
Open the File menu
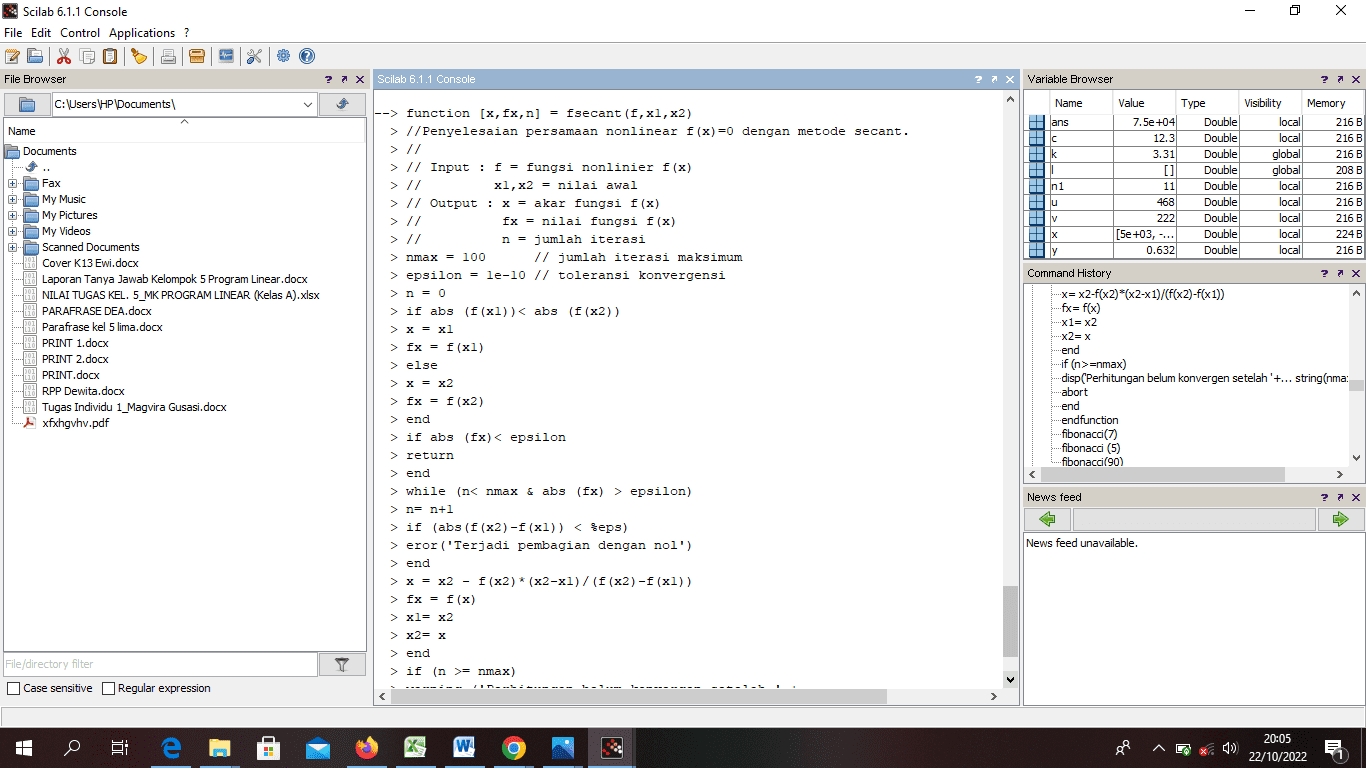pos(13,33)
